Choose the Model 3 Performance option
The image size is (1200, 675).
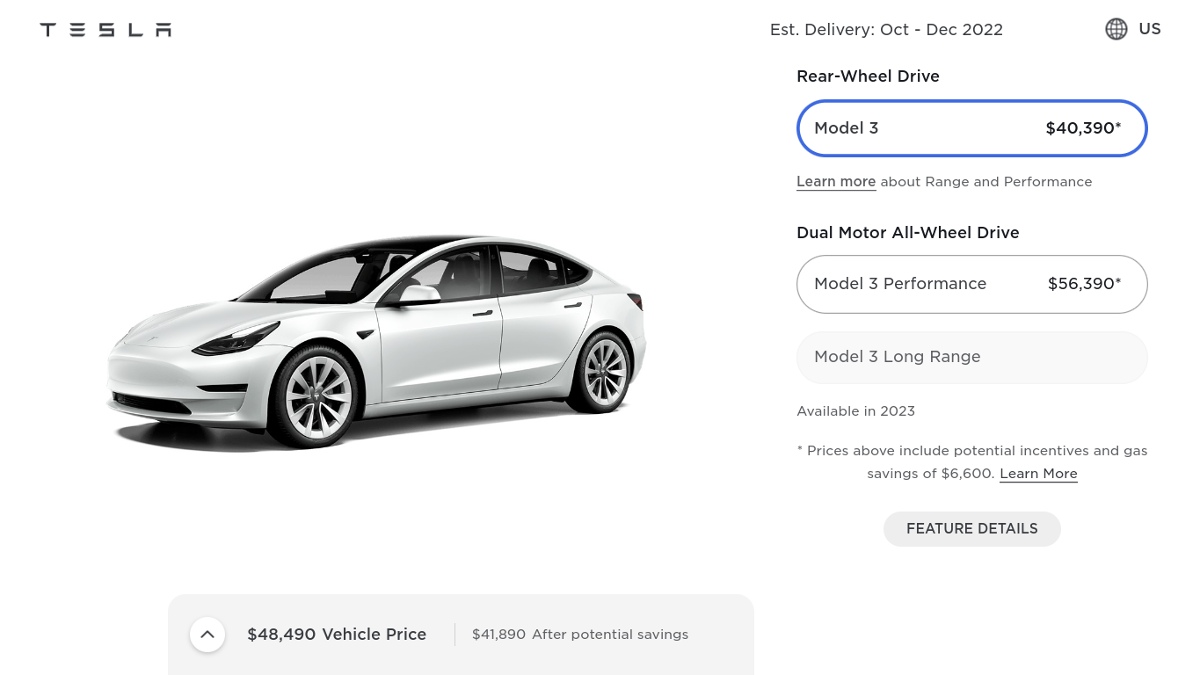pyautogui.click(x=971, y=284)
